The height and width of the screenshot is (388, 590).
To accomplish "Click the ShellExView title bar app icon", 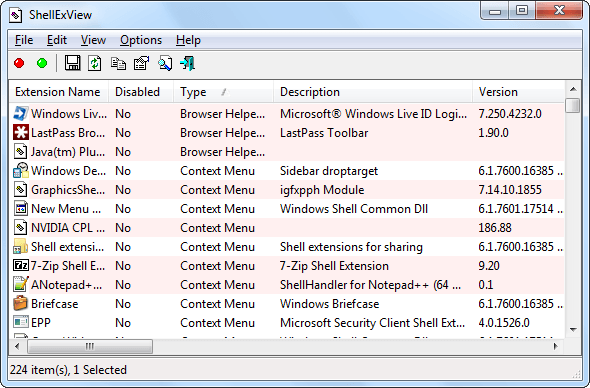I will (x=15, y=15).
